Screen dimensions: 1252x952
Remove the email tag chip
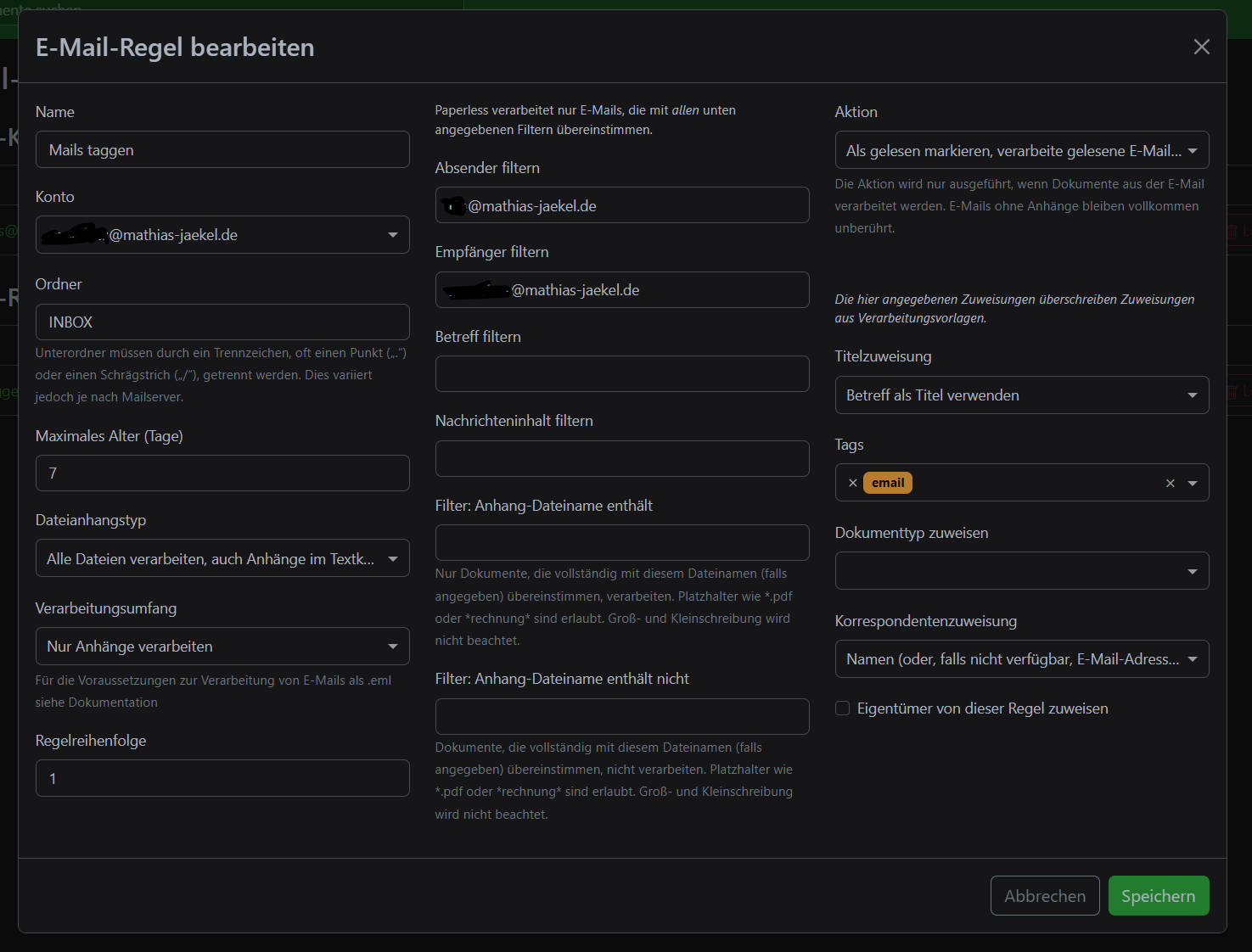(853, 483)
